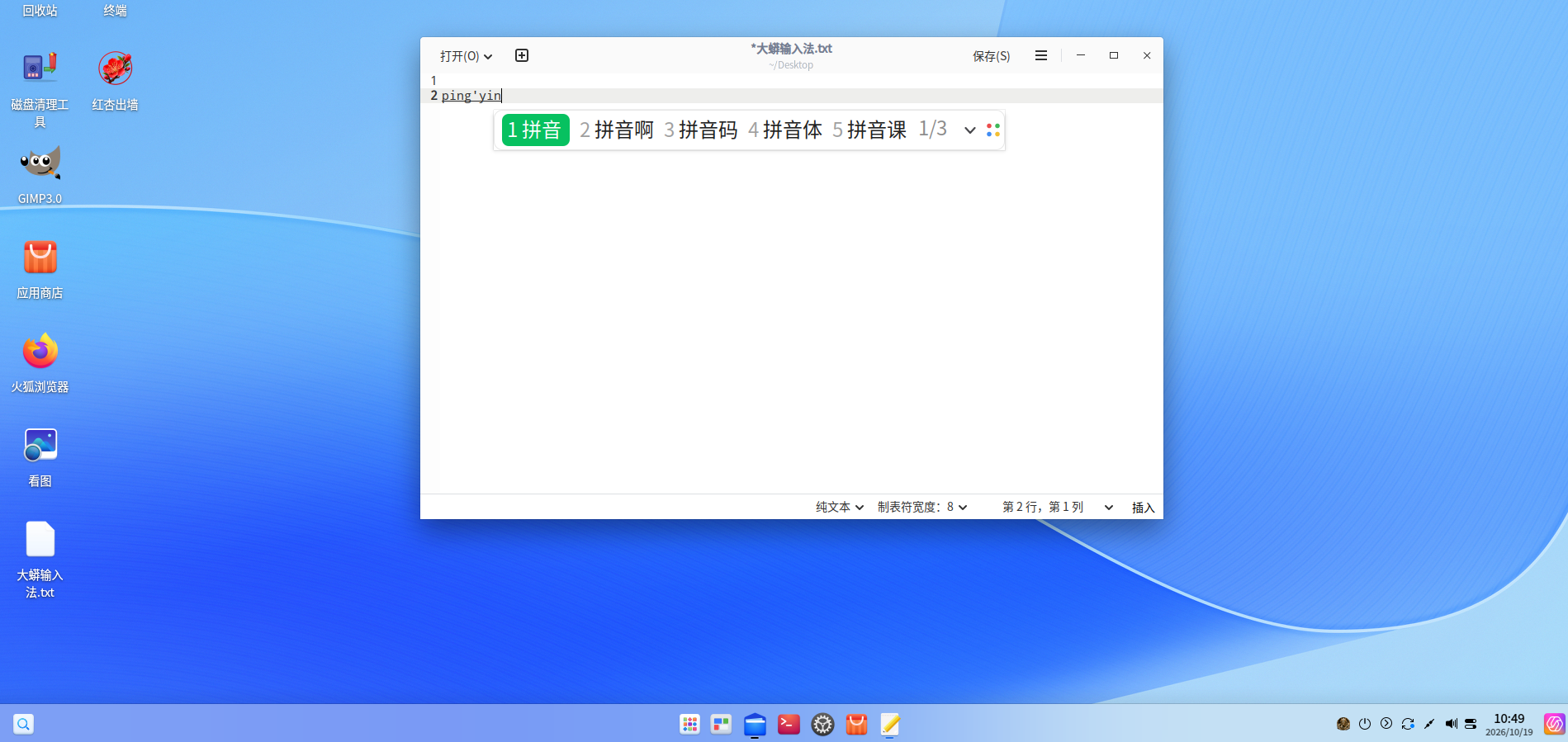Image resolution: width=1568 pixels, height=742 pixels.
Task: Expand the 打开(O) dropdown
Action: (466, 55)
